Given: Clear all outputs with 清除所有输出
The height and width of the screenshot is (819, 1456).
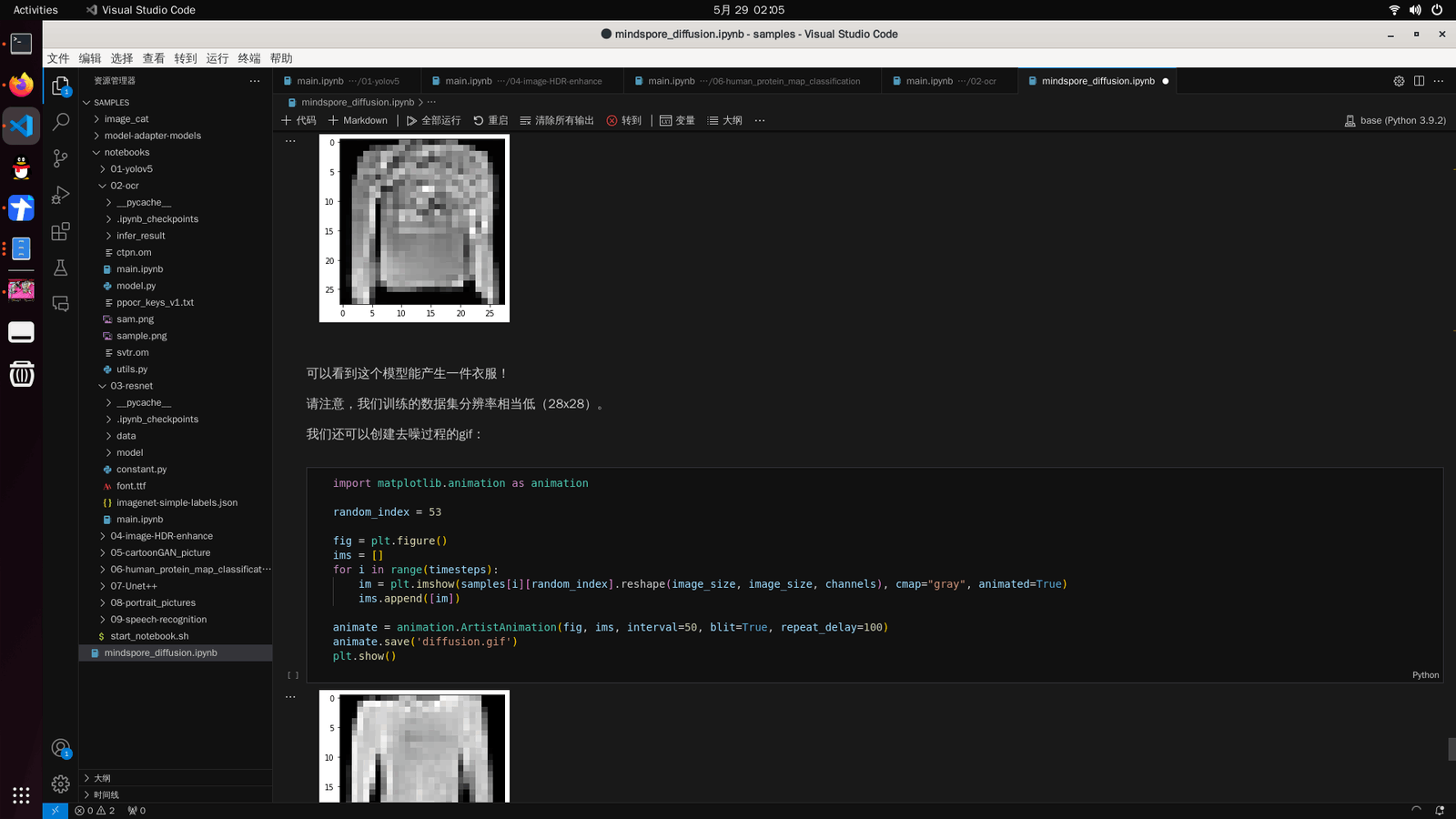Looking at the screenshot, I should click(557, 120).
